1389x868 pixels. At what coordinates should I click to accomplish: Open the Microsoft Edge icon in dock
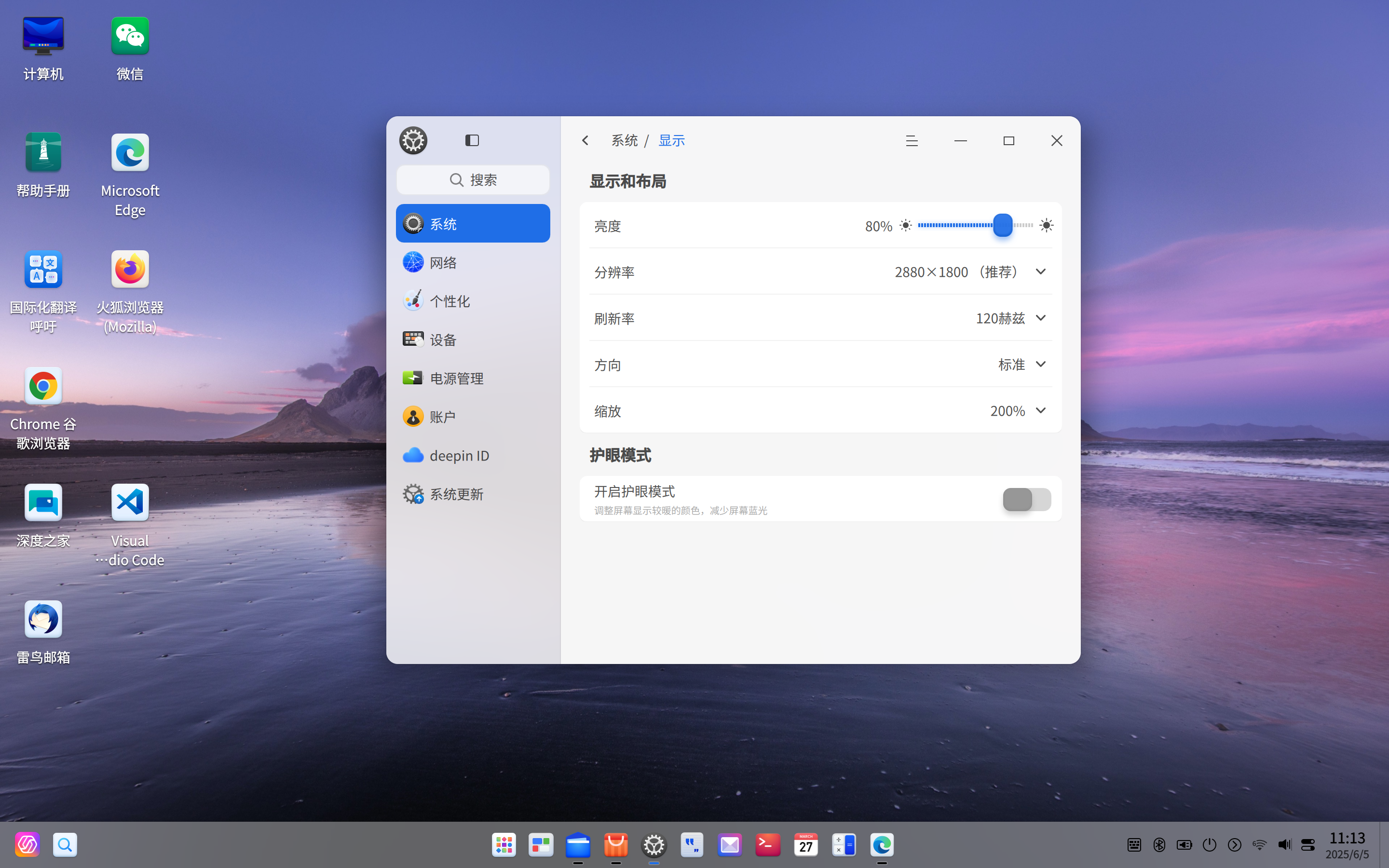coord(882,844)
